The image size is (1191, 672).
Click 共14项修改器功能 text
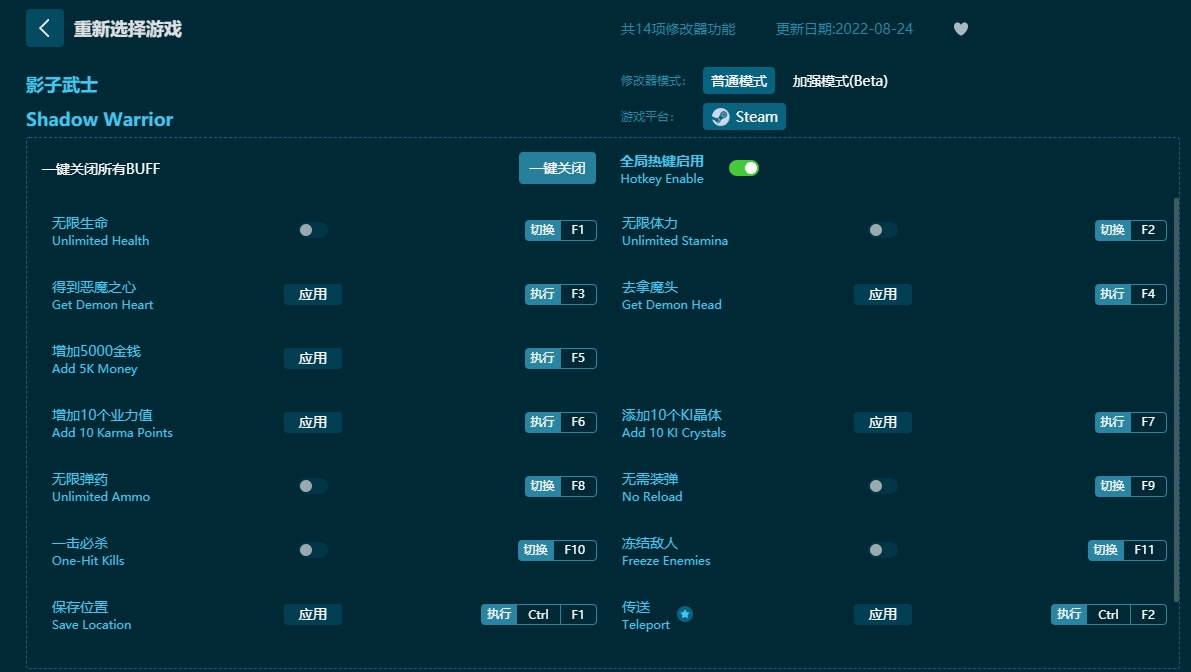(x=678, y=29)
